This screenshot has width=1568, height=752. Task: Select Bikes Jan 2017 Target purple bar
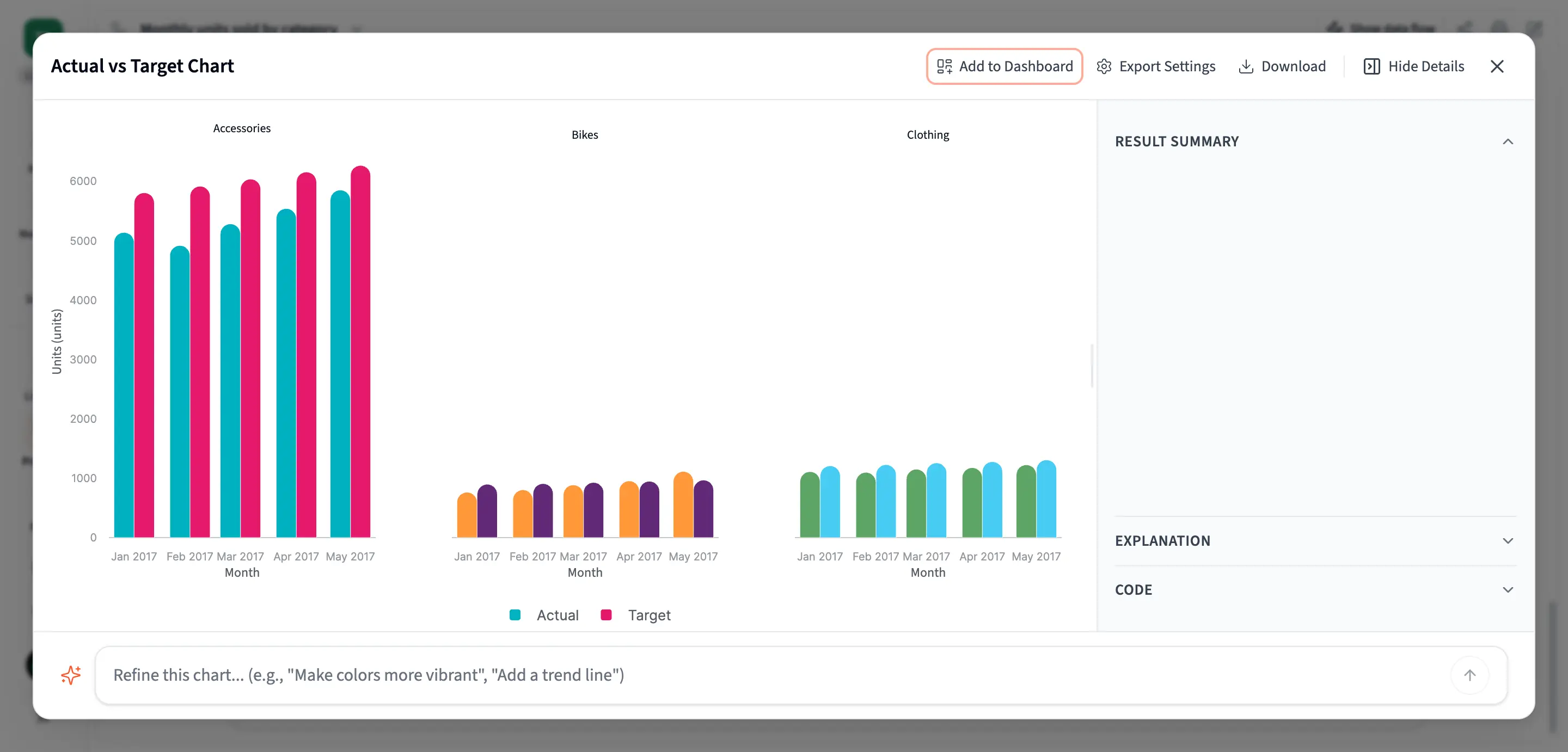coord(487,511)
